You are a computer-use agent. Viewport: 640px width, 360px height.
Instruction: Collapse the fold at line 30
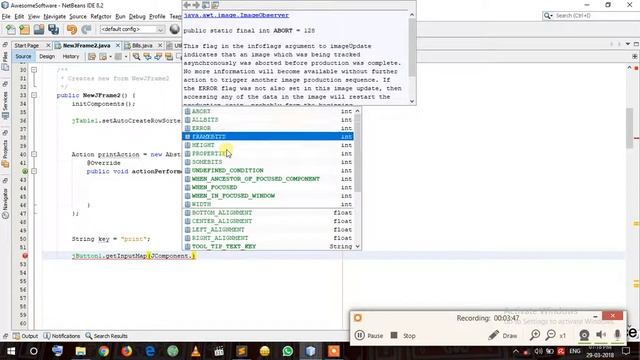tap(34, 70)
